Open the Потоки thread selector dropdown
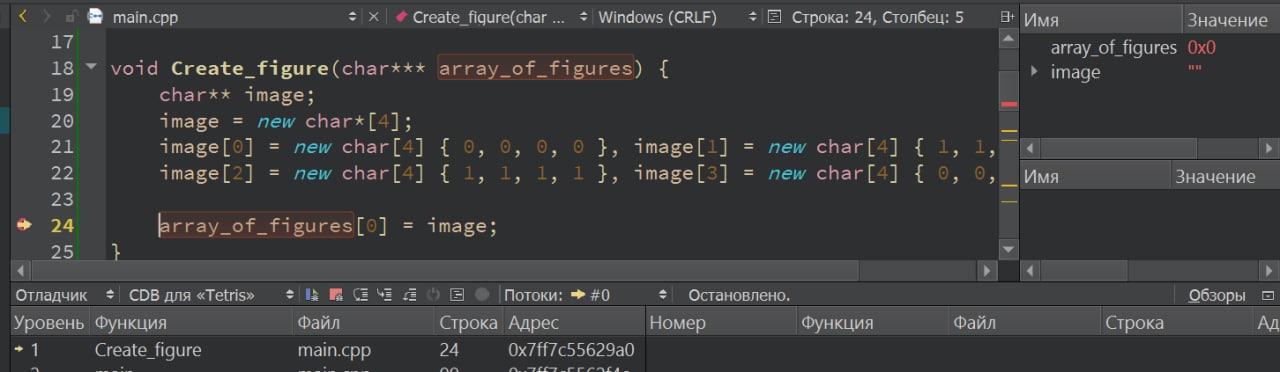 tap(662, 295)
